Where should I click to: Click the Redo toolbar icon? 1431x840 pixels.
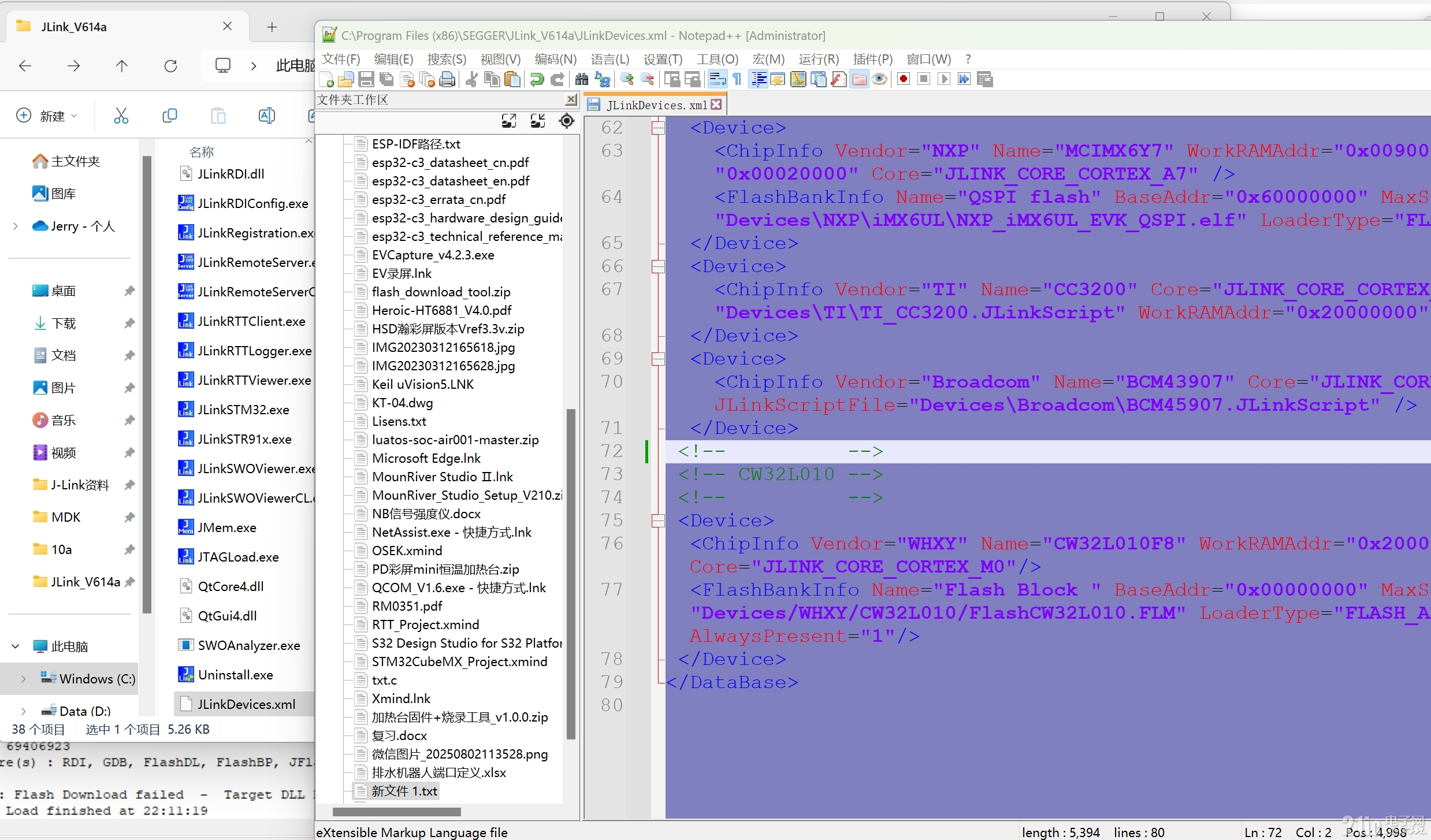557,79
